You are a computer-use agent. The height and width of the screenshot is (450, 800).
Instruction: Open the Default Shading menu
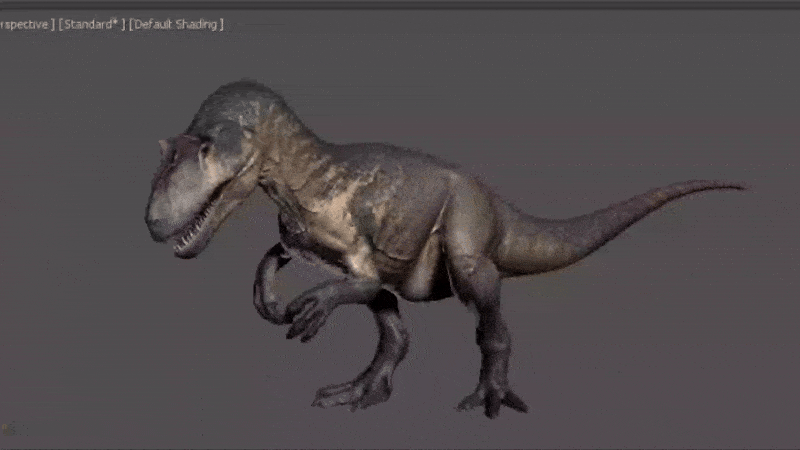pyautogui.click(x=177, y=24)
